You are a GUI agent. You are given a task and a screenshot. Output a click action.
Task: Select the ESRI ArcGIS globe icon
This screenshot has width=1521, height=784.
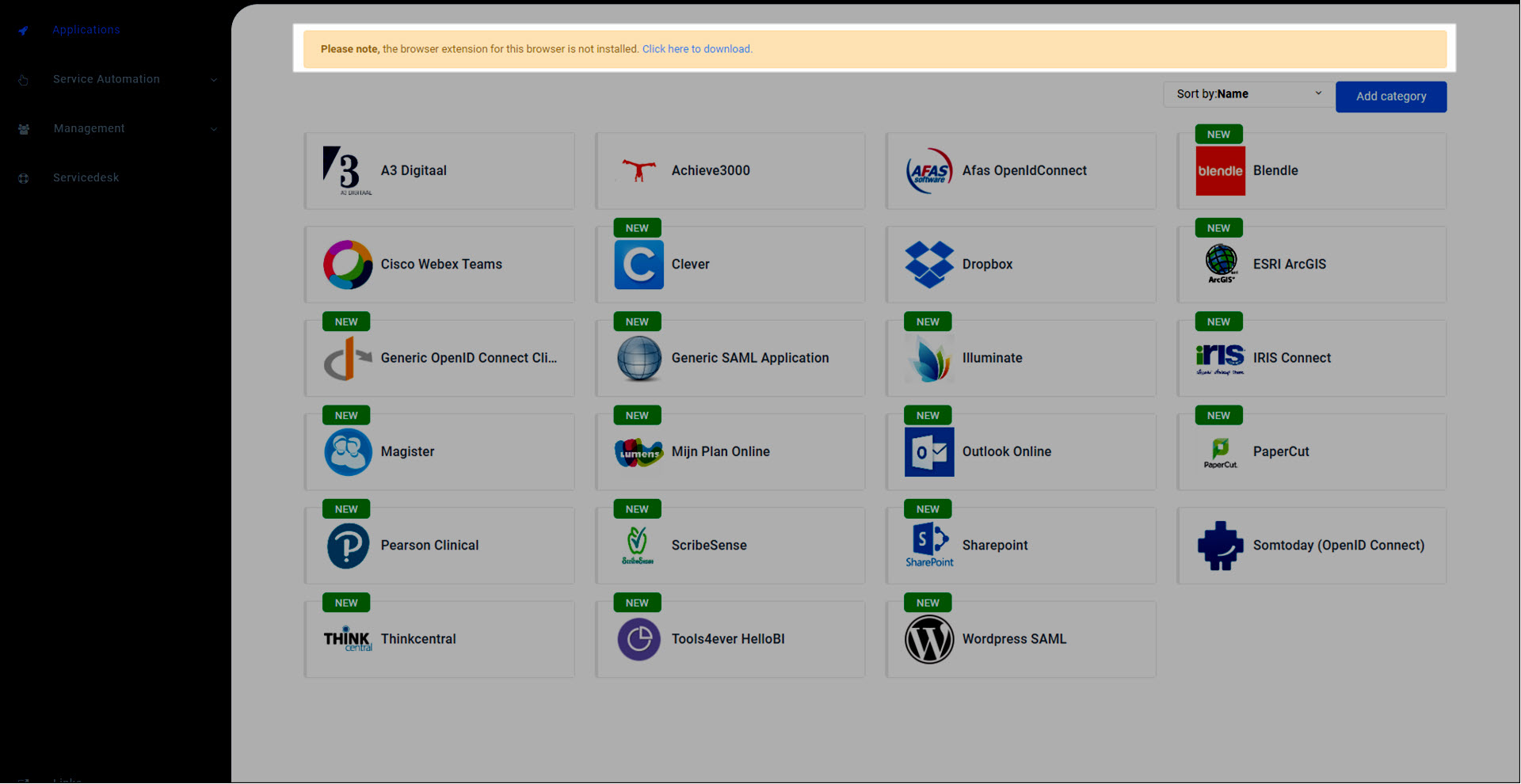[1221, 265]
